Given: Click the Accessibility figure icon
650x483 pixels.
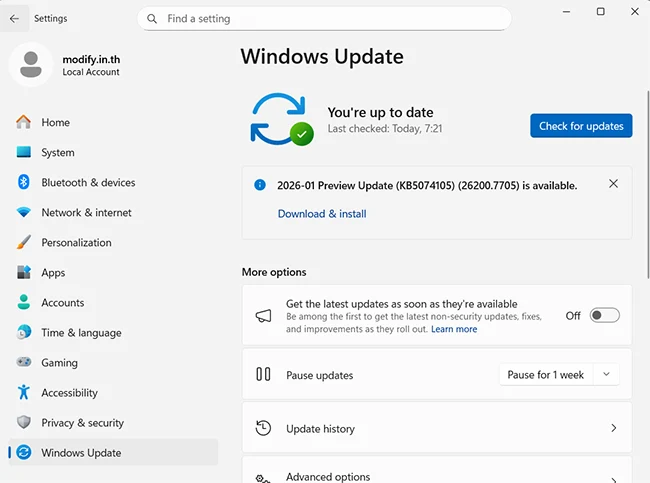Looking at the screenshot, I should coord(24,392).
